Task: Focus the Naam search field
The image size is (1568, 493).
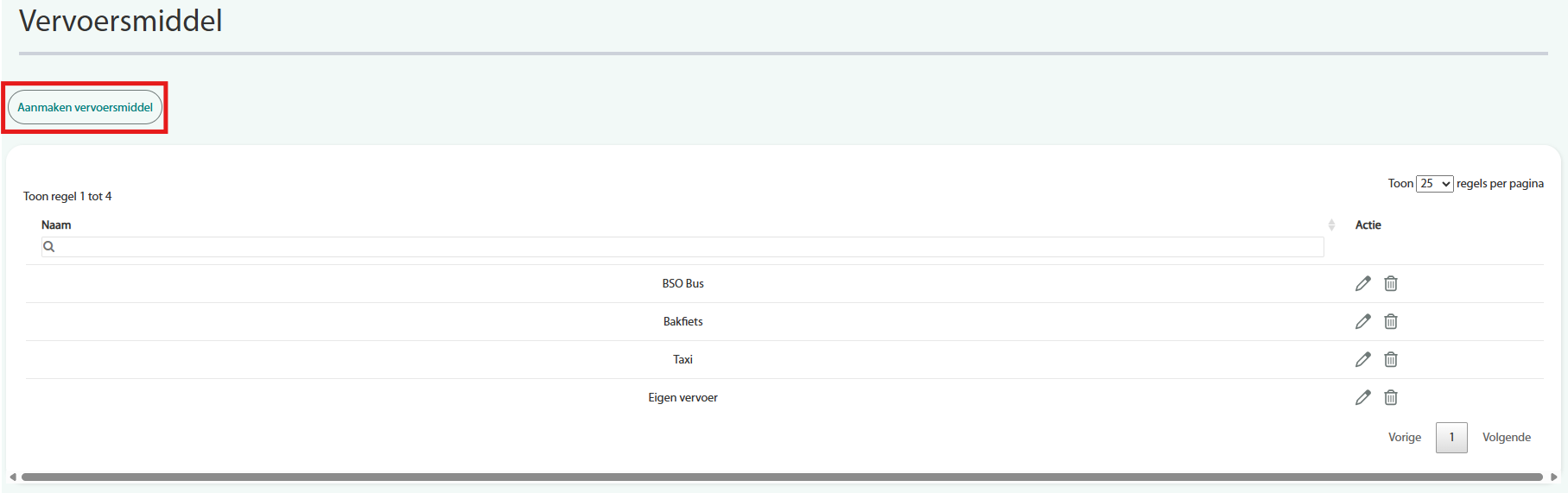Action: click(x=682, y=247)
